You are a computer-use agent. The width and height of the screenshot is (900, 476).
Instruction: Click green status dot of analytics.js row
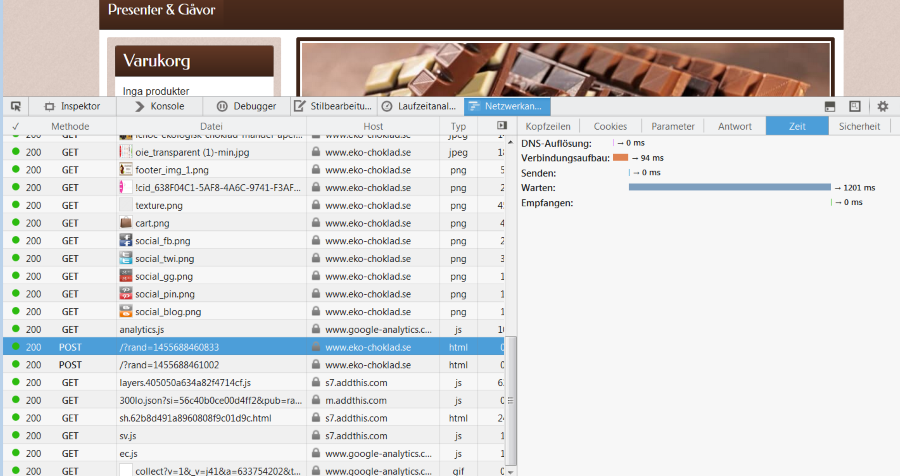click(x=15, y=329)
